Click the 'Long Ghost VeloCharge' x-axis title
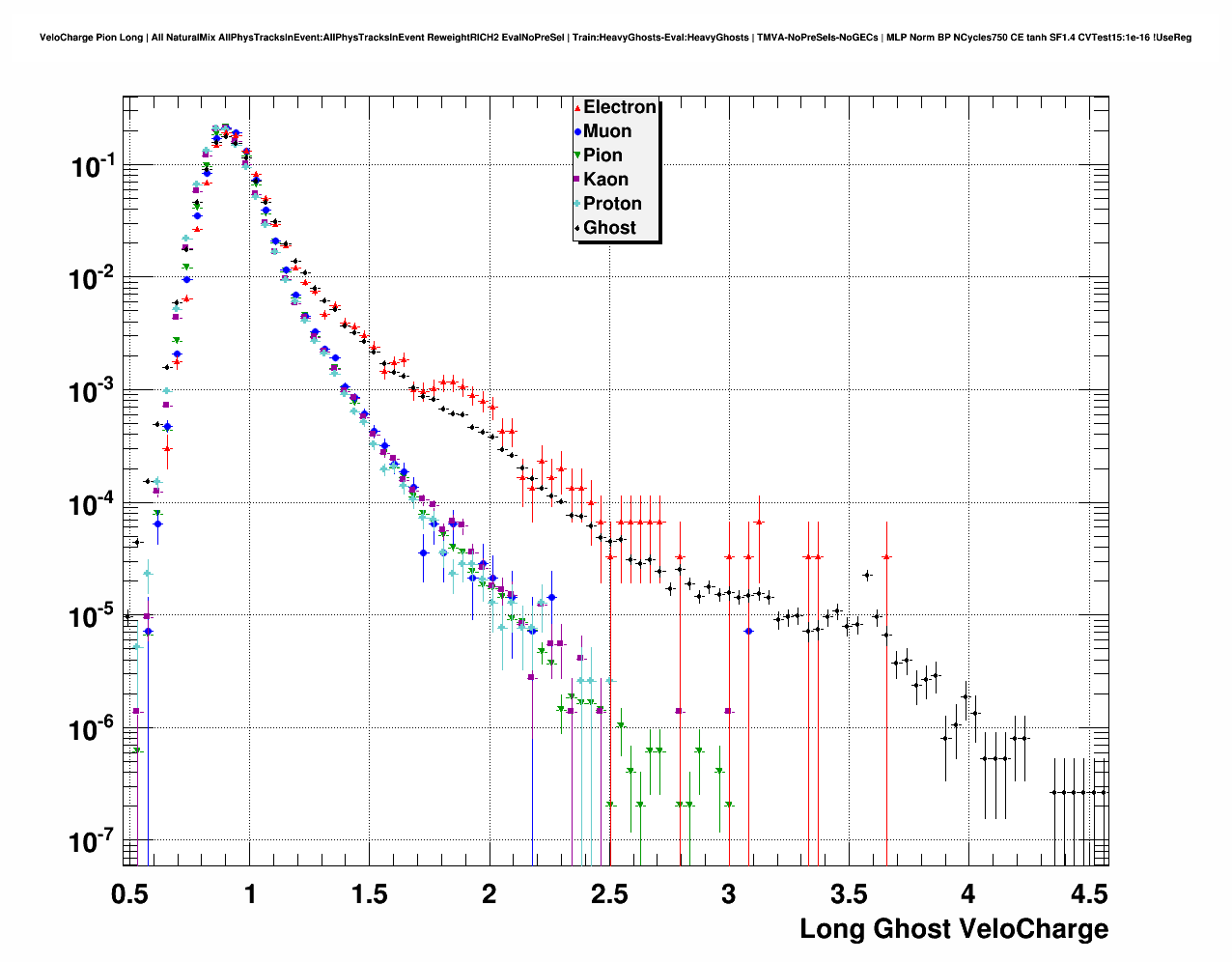This screenshot has height=962, width=1232. (953, 929)
